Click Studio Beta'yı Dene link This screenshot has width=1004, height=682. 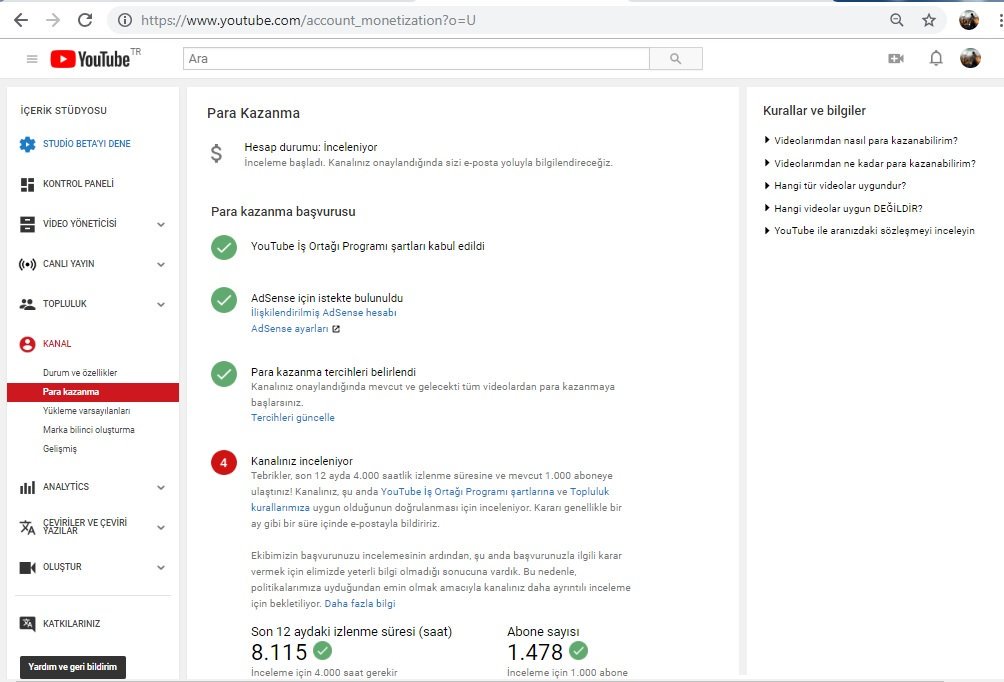tap(86, 144)
